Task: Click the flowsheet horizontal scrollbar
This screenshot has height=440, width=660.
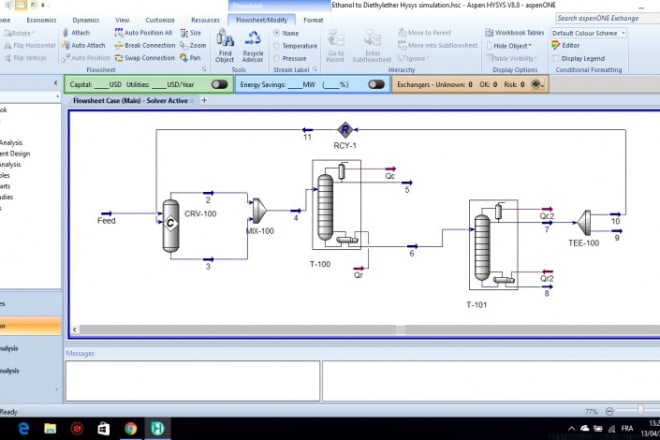Action: 366,329
